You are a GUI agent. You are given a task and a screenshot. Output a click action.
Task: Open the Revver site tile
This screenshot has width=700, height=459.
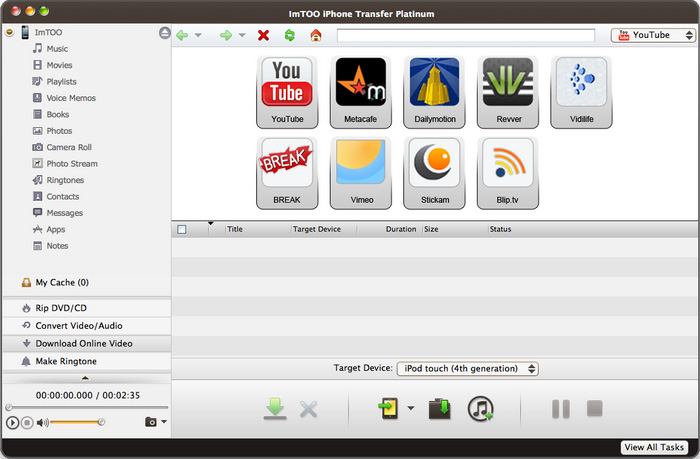pos(508,92)
